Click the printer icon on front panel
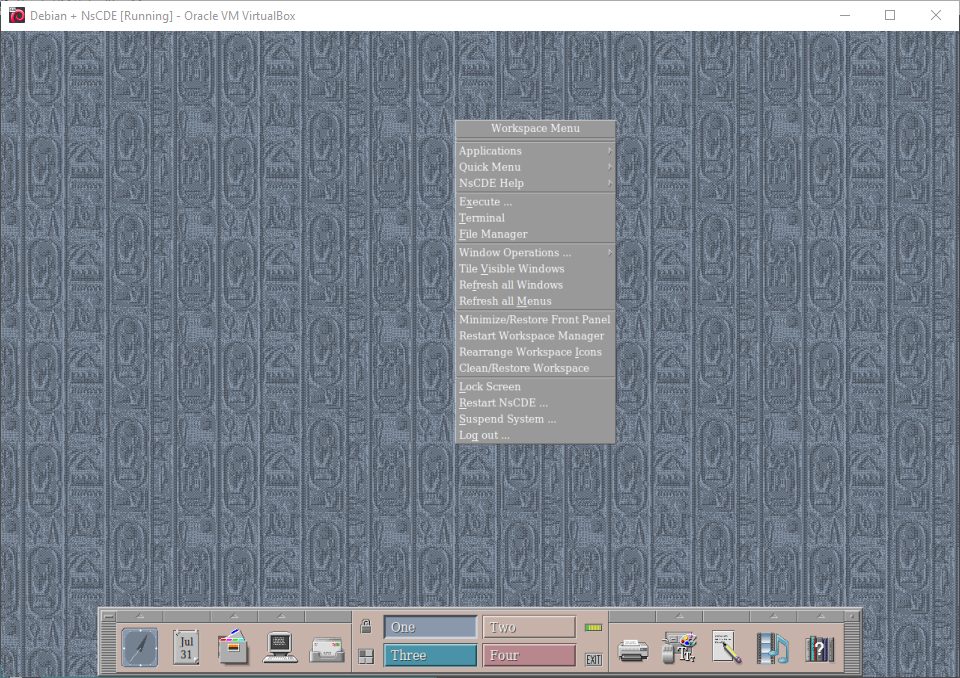This screenshot has width=960, height=678. (x=633, y=649)
